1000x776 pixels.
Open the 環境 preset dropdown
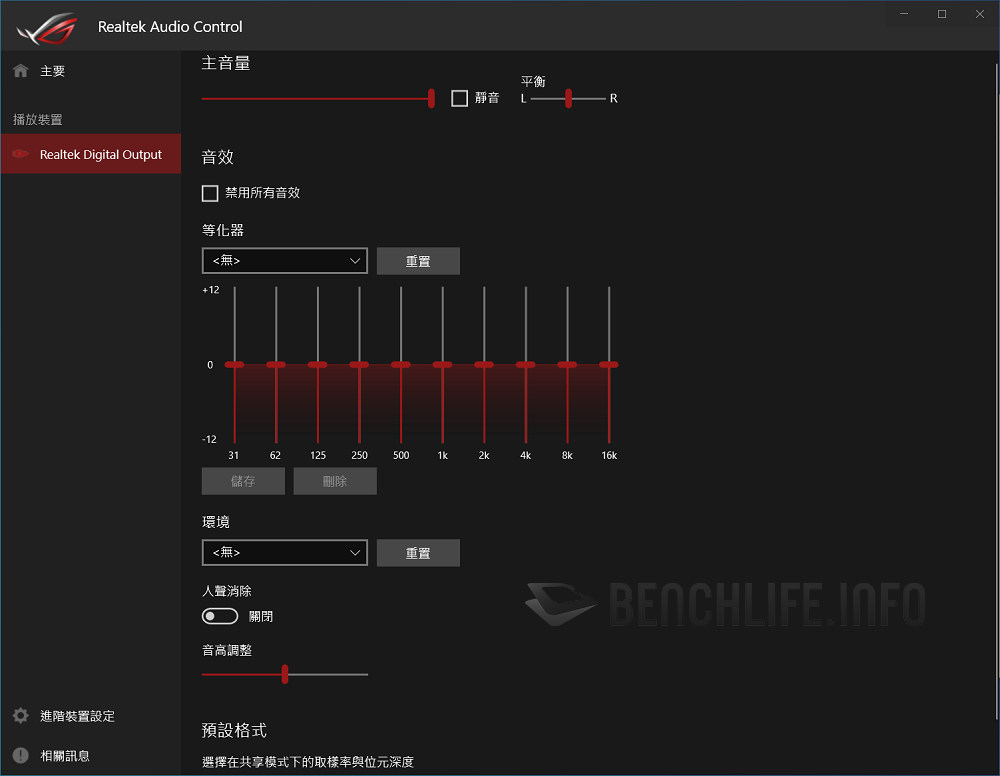284,552
